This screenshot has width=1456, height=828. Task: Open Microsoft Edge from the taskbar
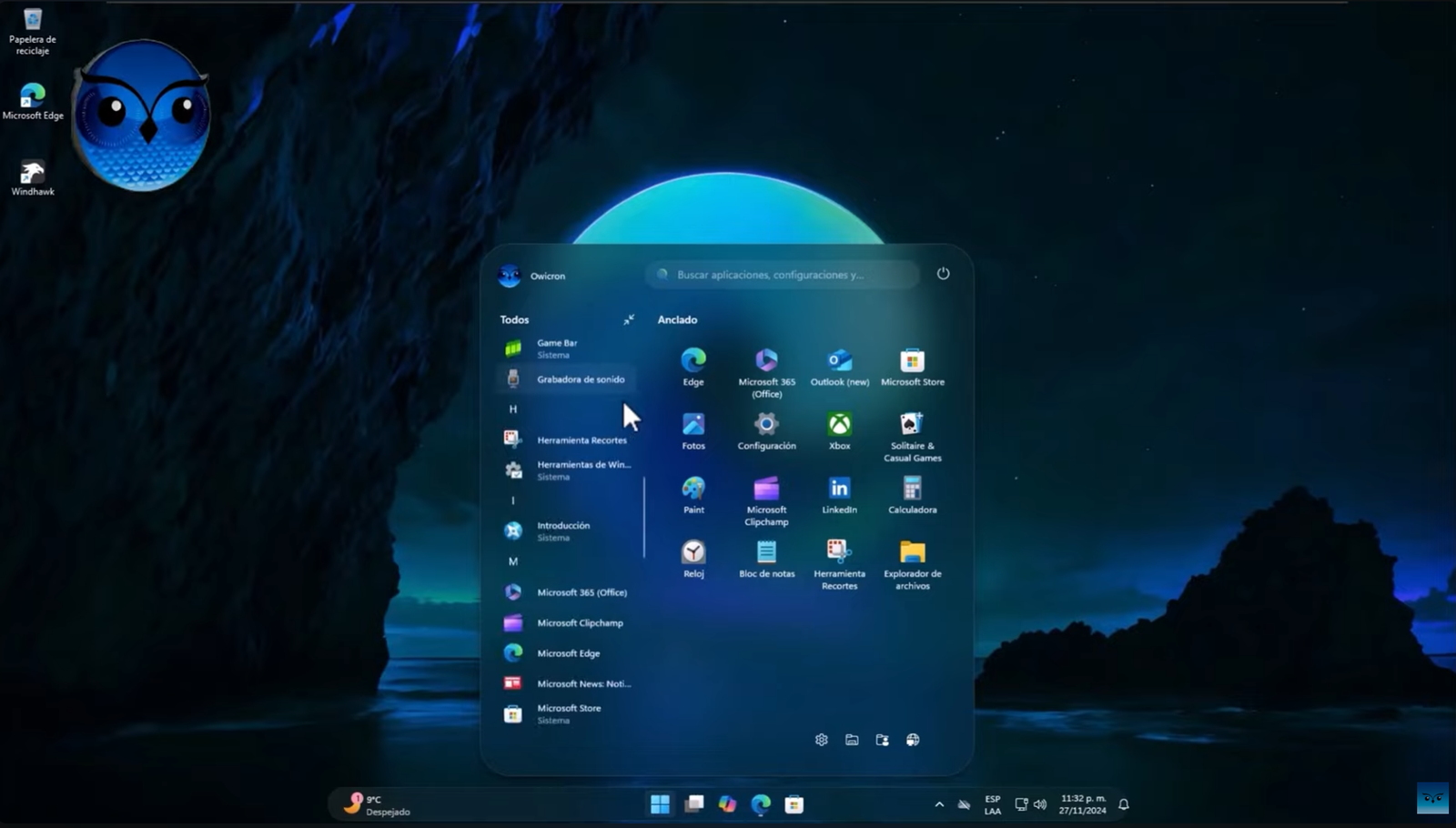click(x=761, y=804)
